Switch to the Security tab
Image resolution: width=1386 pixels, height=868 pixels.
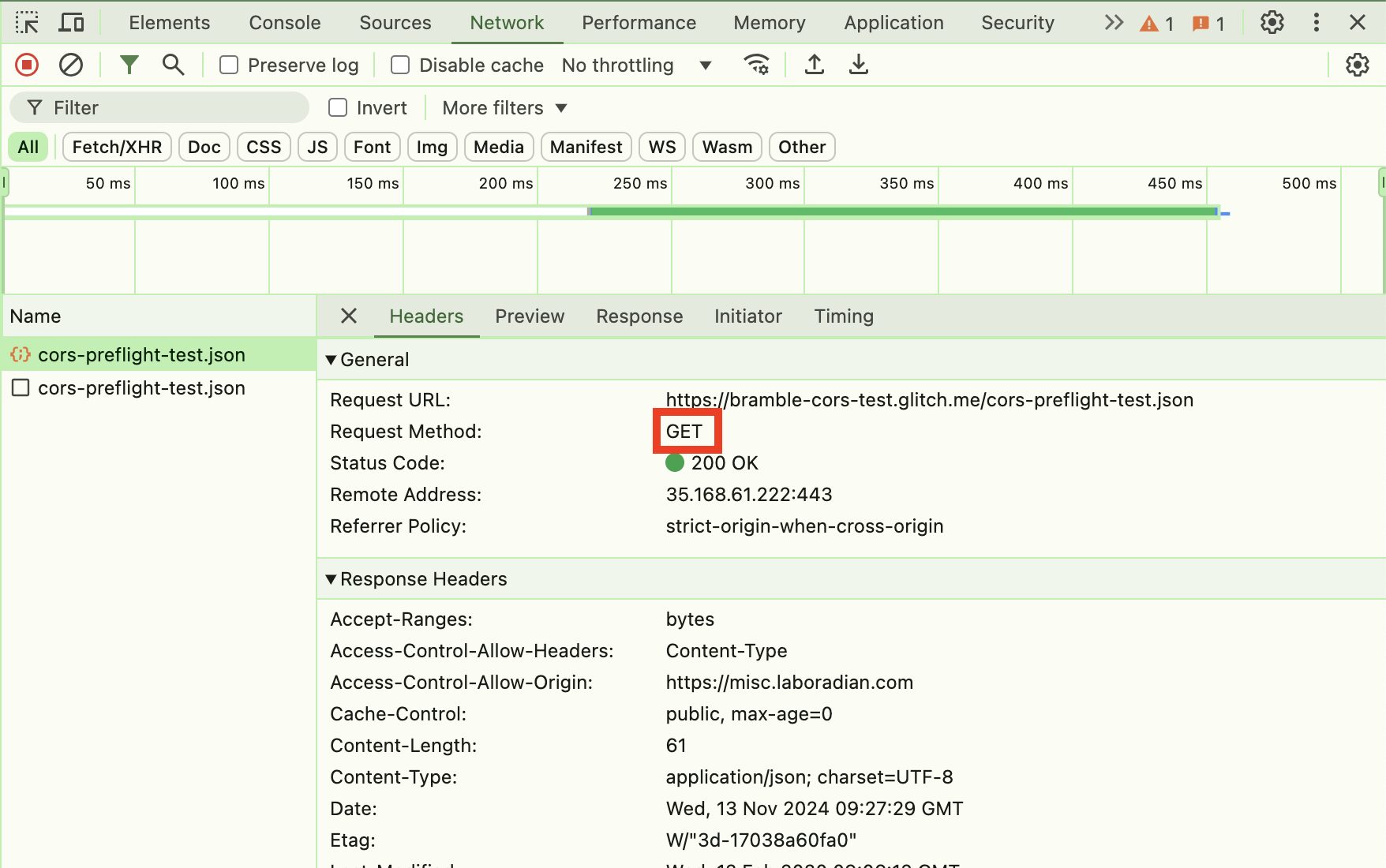[x=1018, y=22]
